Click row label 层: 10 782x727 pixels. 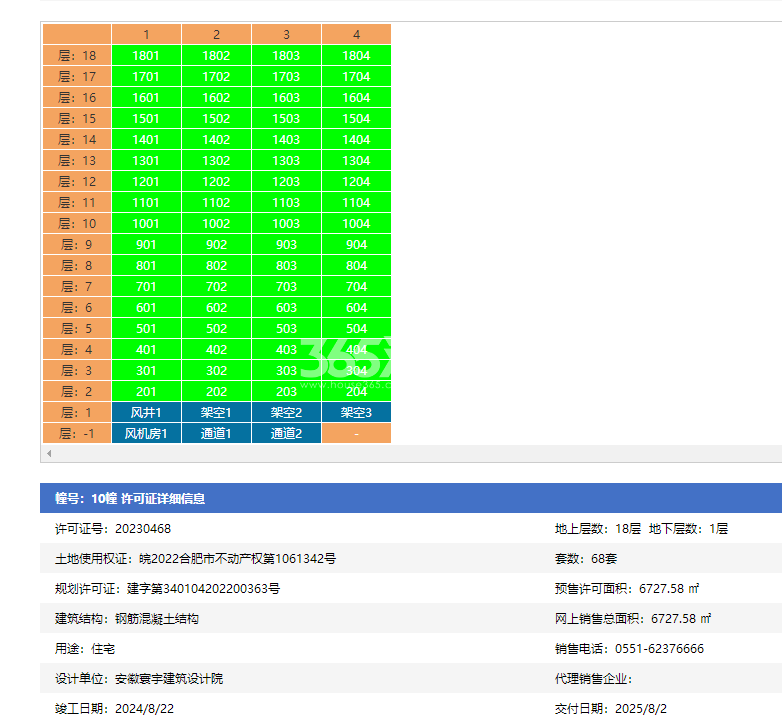[x=77, y=223]
